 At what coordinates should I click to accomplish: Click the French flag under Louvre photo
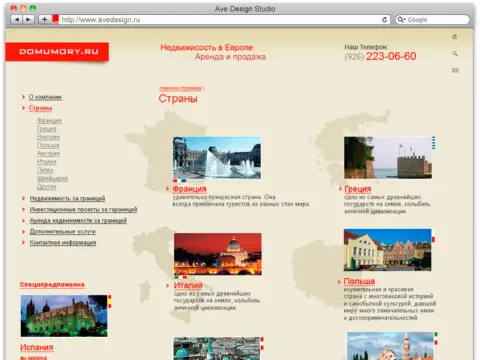[179, 181]
